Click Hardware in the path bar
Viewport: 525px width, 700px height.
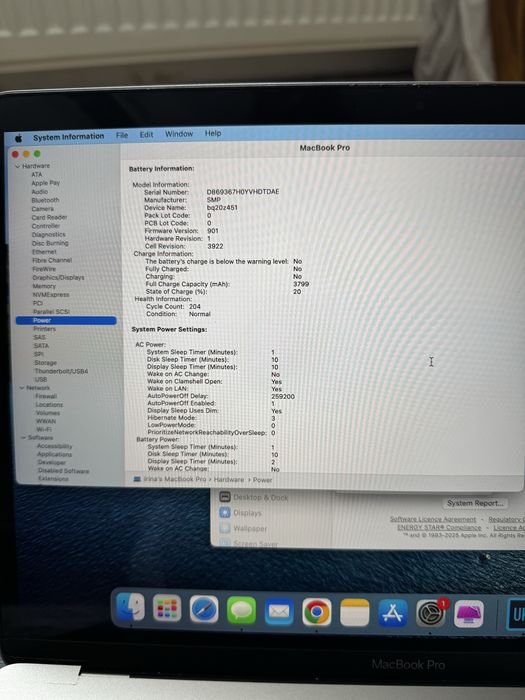[229, 479]
